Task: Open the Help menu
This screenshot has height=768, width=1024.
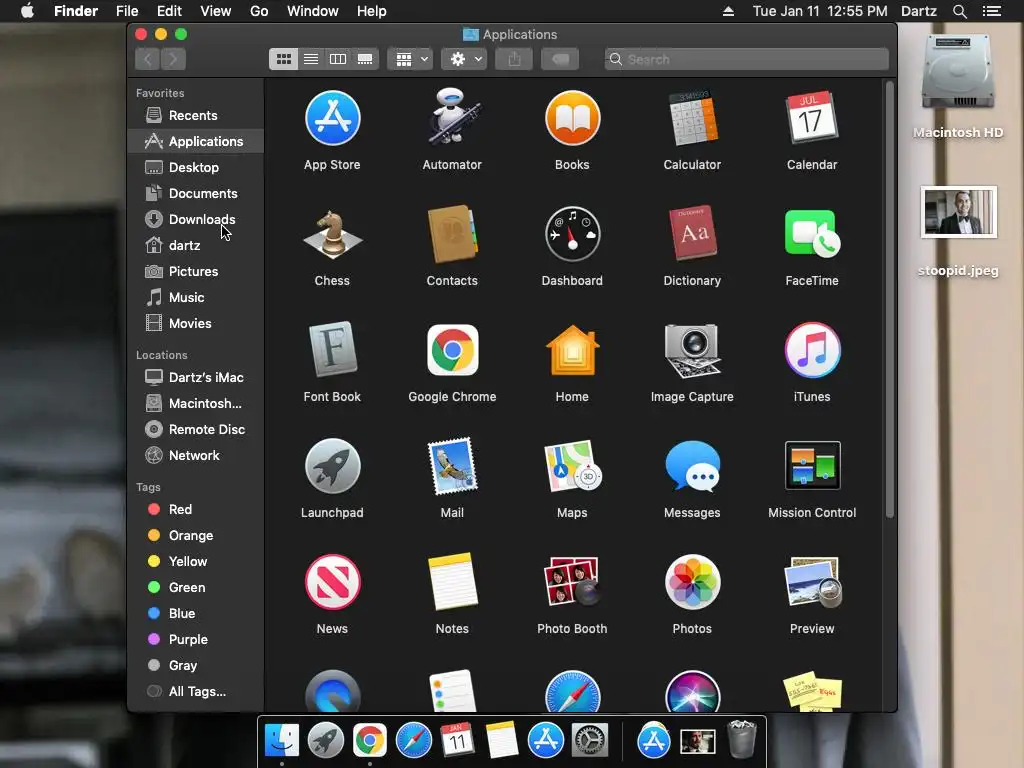Action: 372,11
